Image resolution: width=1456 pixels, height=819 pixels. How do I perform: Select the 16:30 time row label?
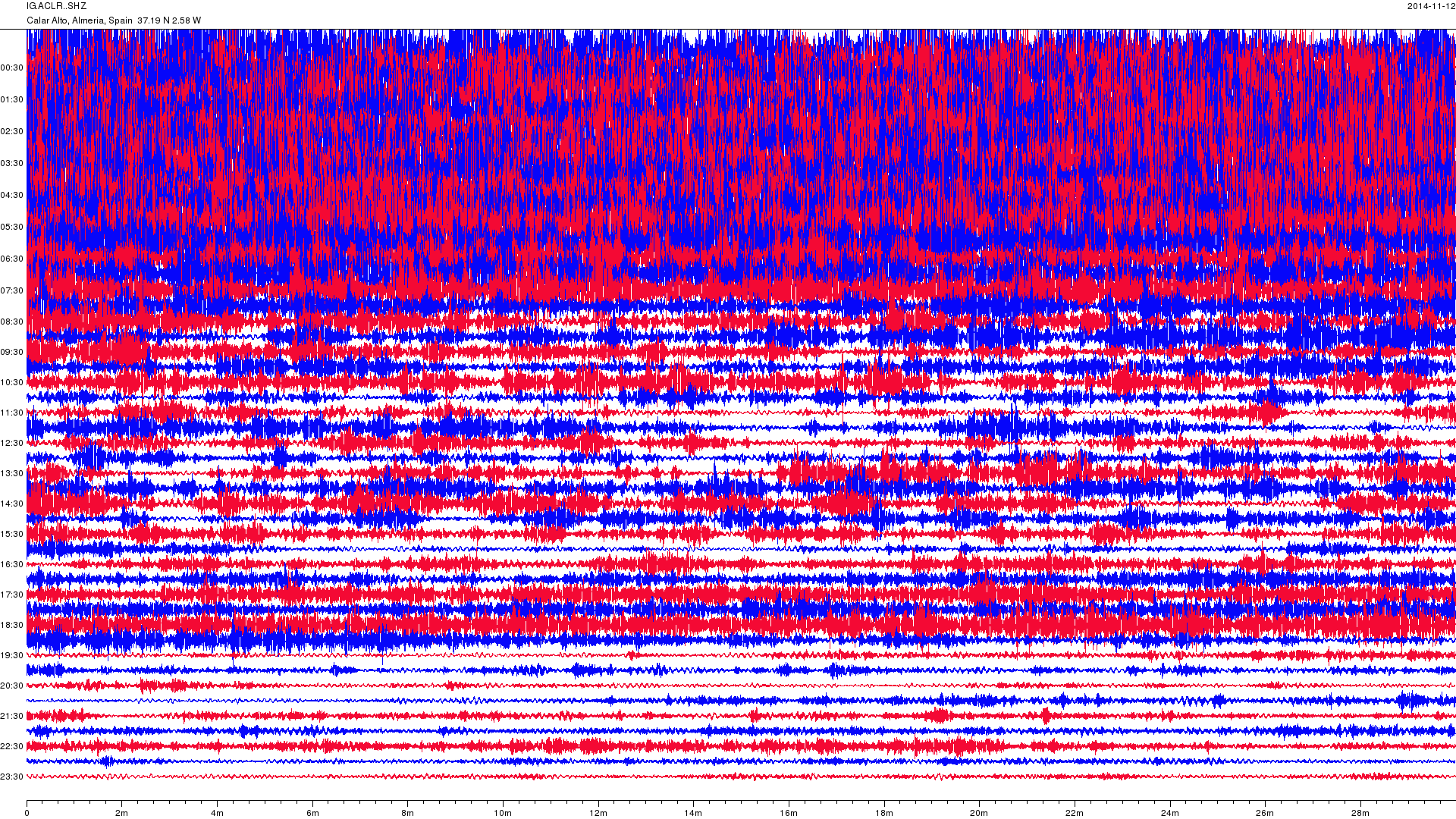(12, 565)
